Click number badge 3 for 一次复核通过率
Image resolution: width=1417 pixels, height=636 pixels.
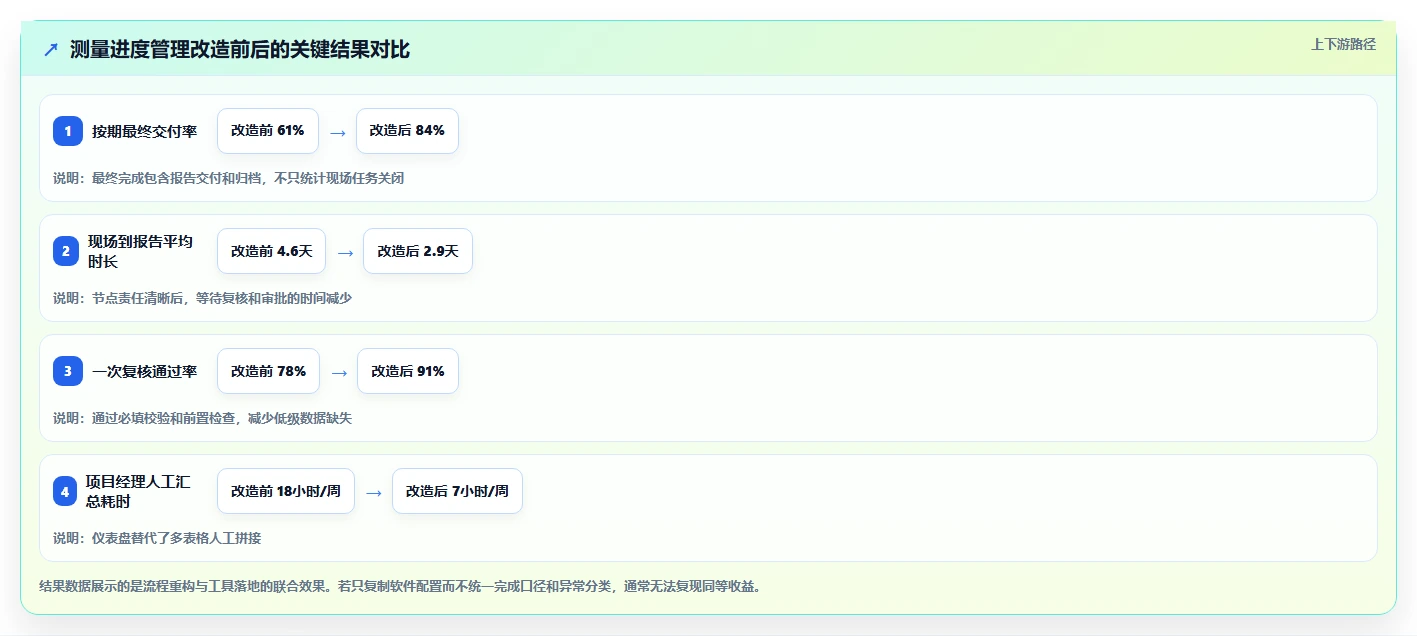click(x=68, y=371)
